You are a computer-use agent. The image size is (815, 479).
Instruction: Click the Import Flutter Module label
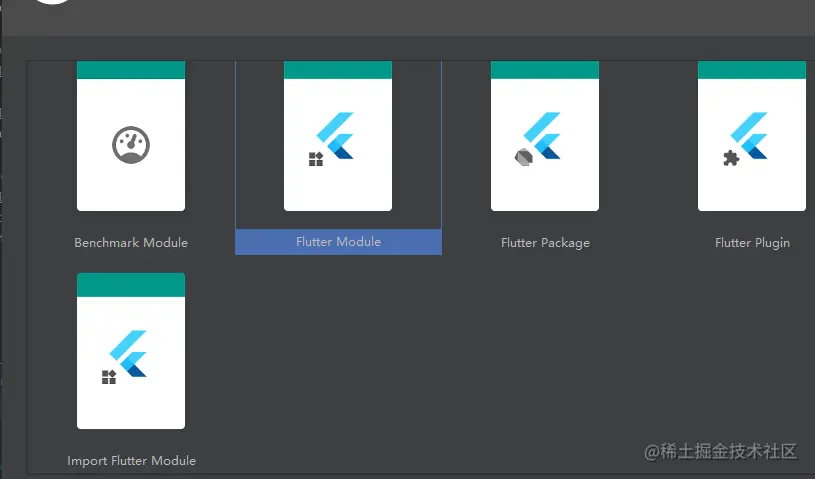pos(132,461)
